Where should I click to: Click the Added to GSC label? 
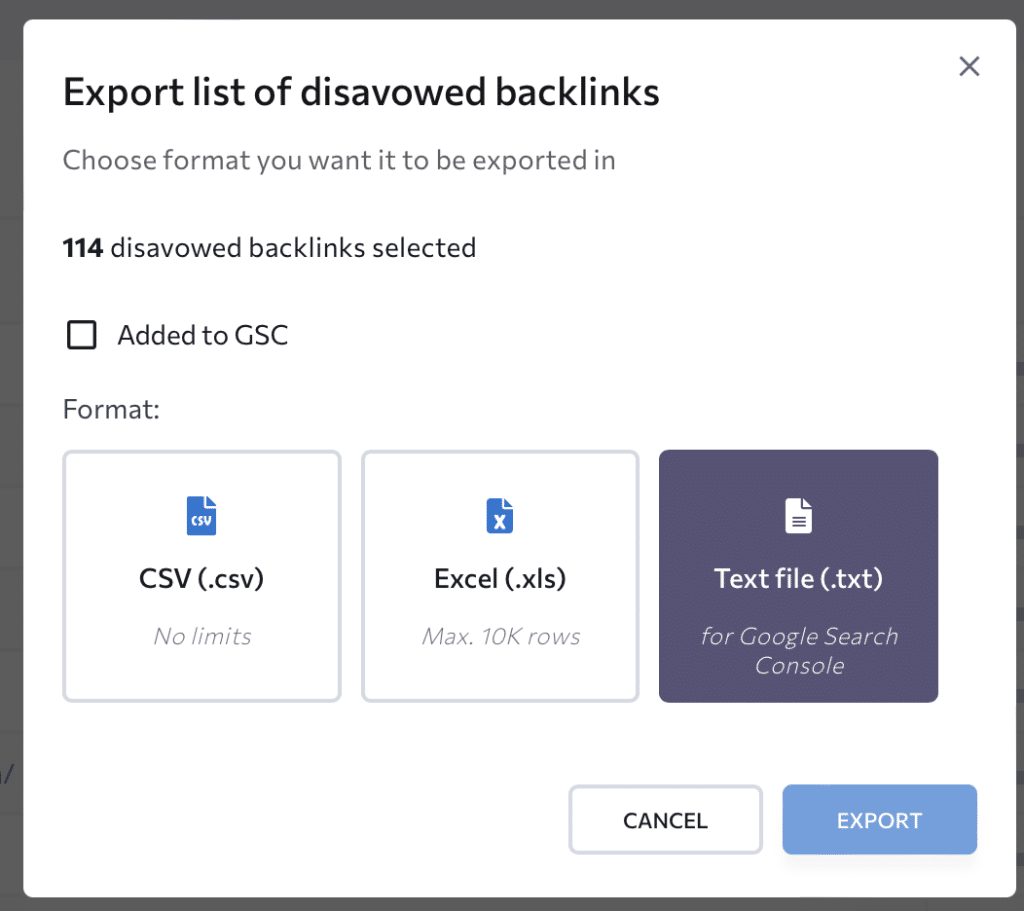click(x=202, y=335)
